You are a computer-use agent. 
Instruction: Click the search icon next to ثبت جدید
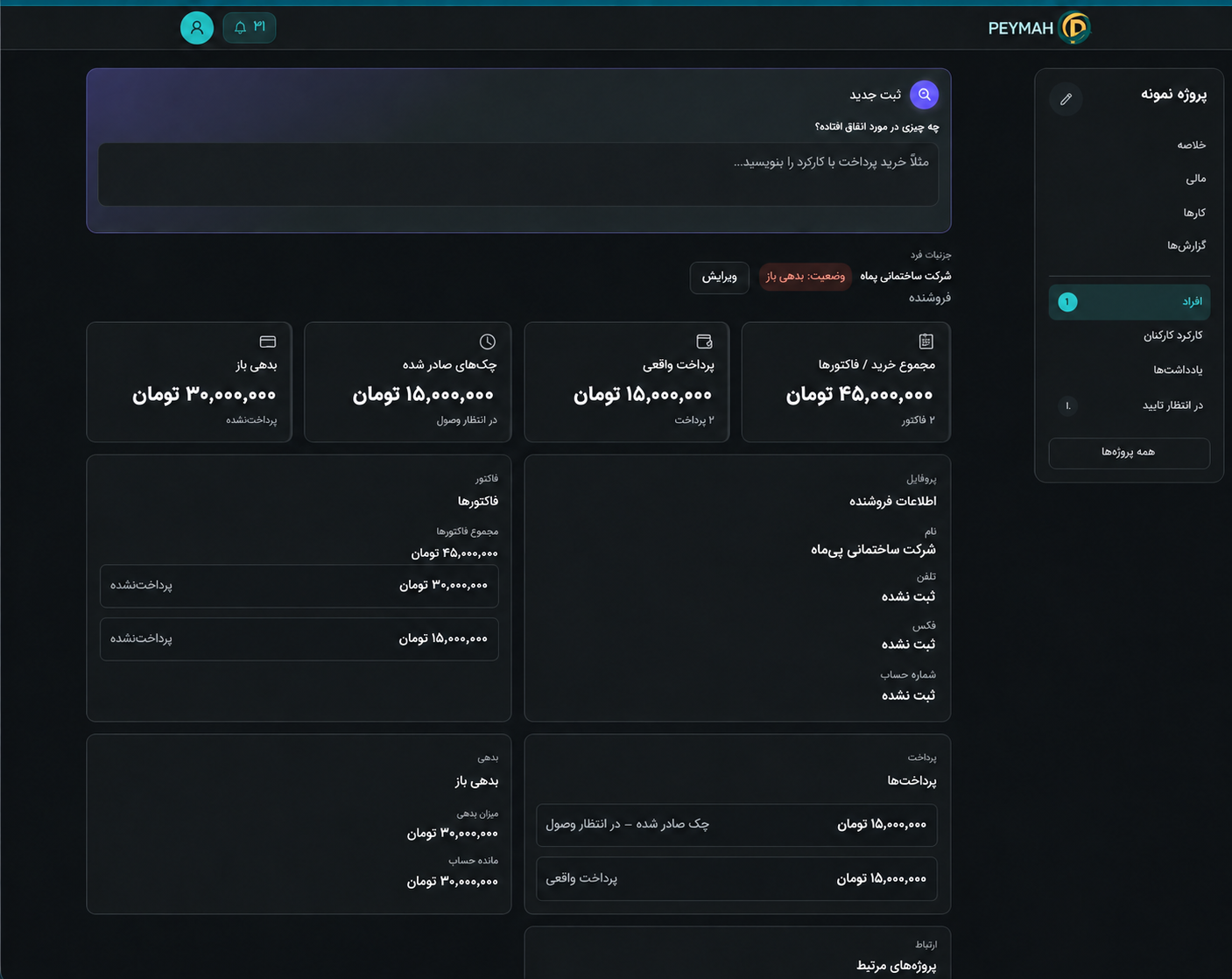[x=925, y=95]
